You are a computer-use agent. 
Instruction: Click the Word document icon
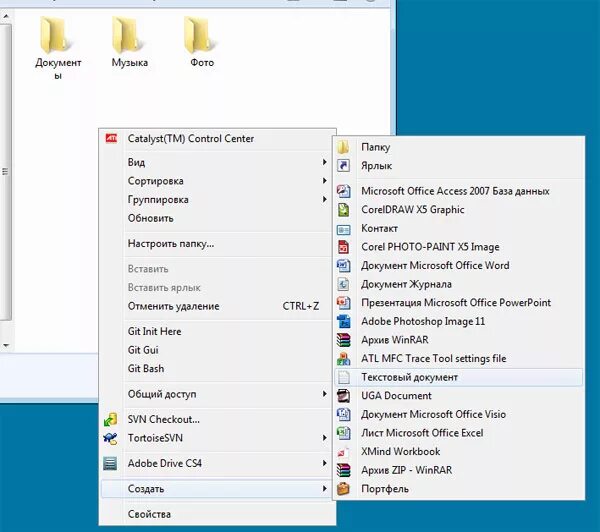(343, 266)
